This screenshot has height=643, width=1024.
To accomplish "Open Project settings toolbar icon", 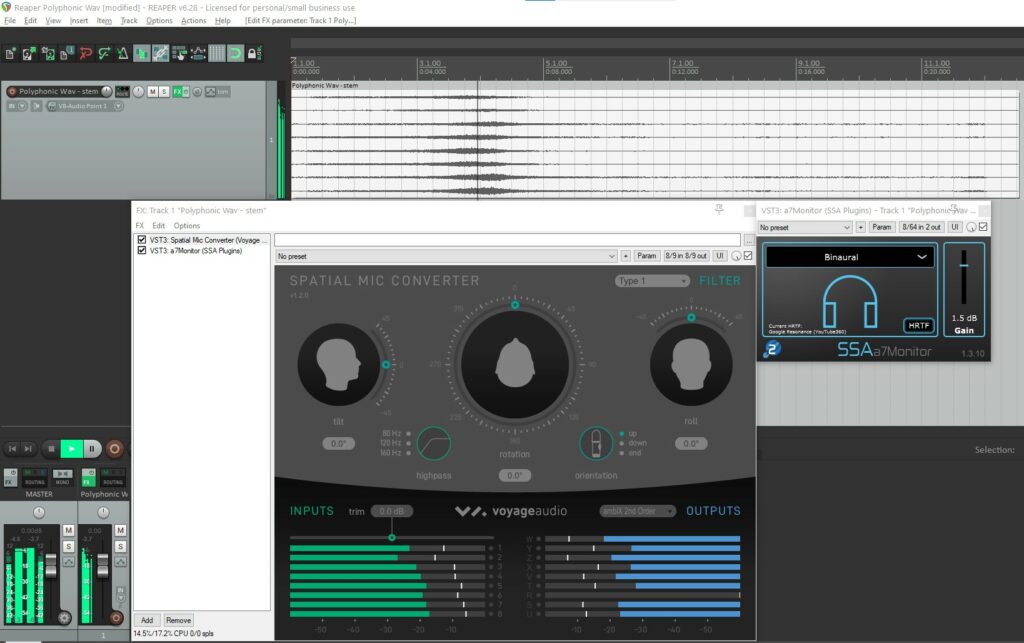I will [67, 54].
